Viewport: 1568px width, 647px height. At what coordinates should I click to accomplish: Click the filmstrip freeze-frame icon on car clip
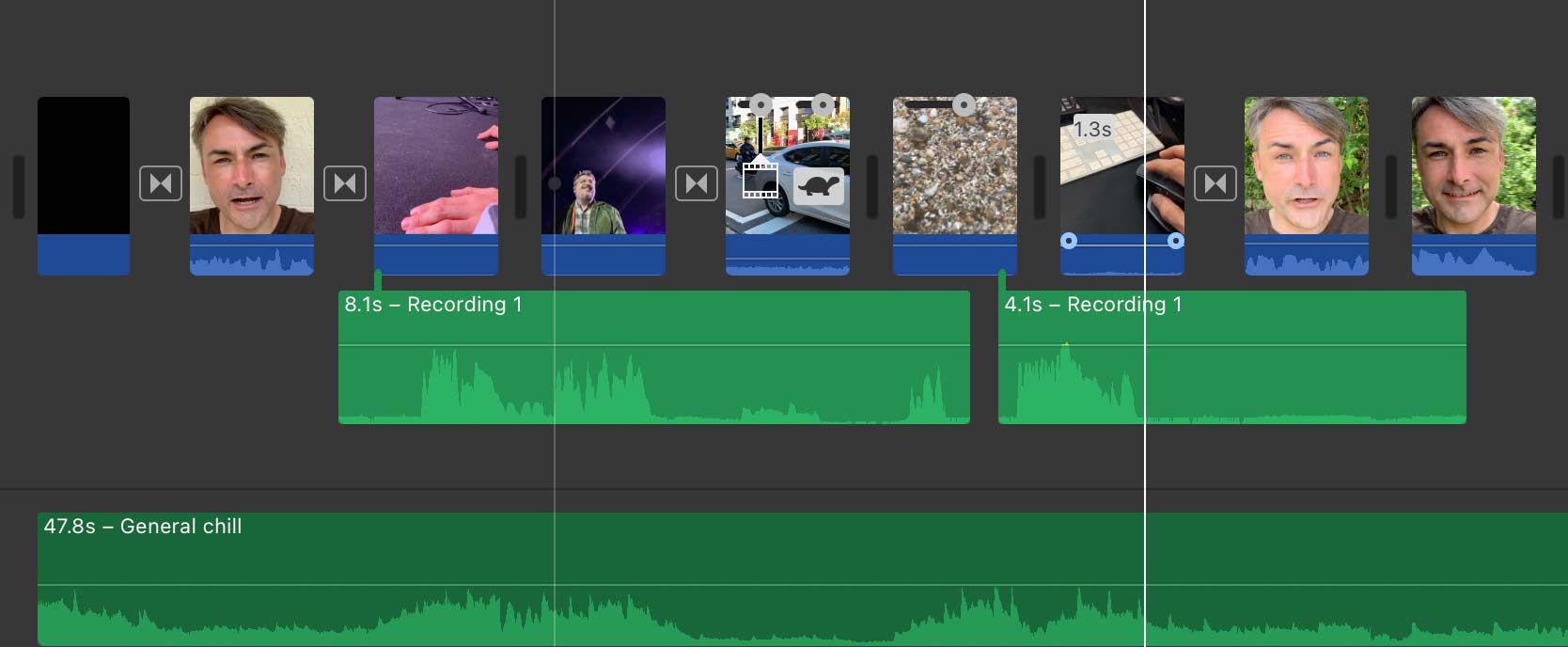coord(760,179)
